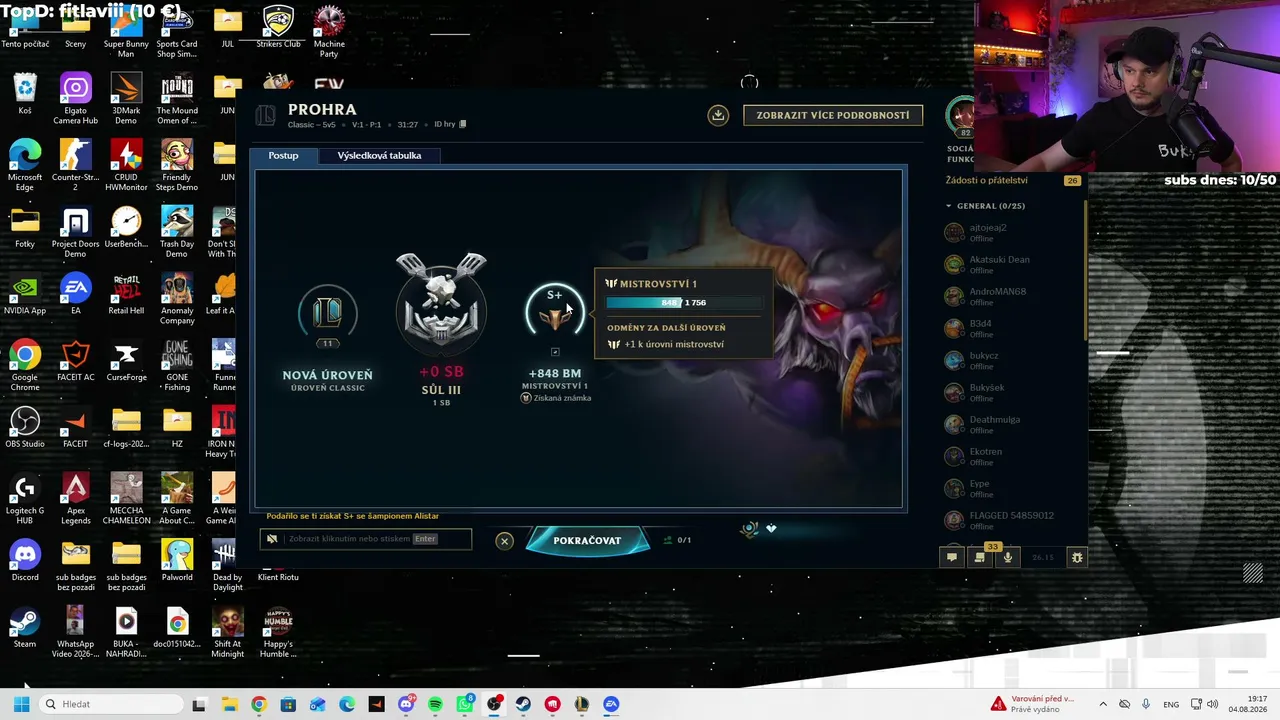1280x720 pixels.
Task: Select the Nová úroveň level icon
Action: pos(328,315)
